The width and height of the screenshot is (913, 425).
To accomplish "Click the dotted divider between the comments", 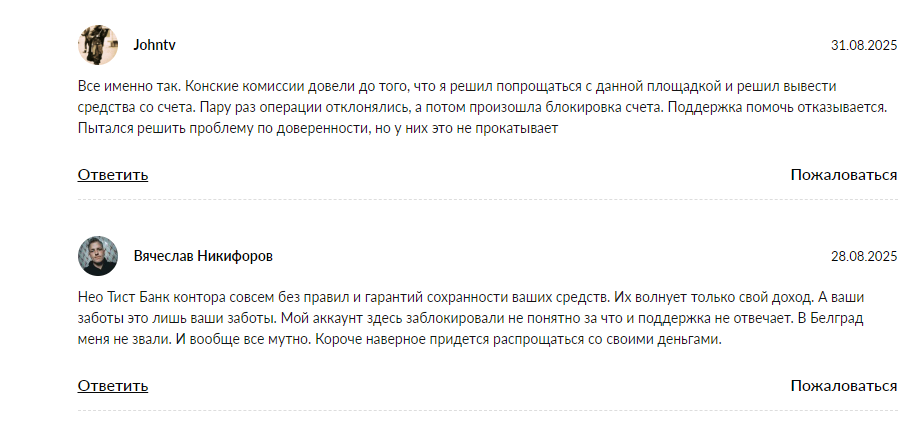I will click(x=487, y=199).
